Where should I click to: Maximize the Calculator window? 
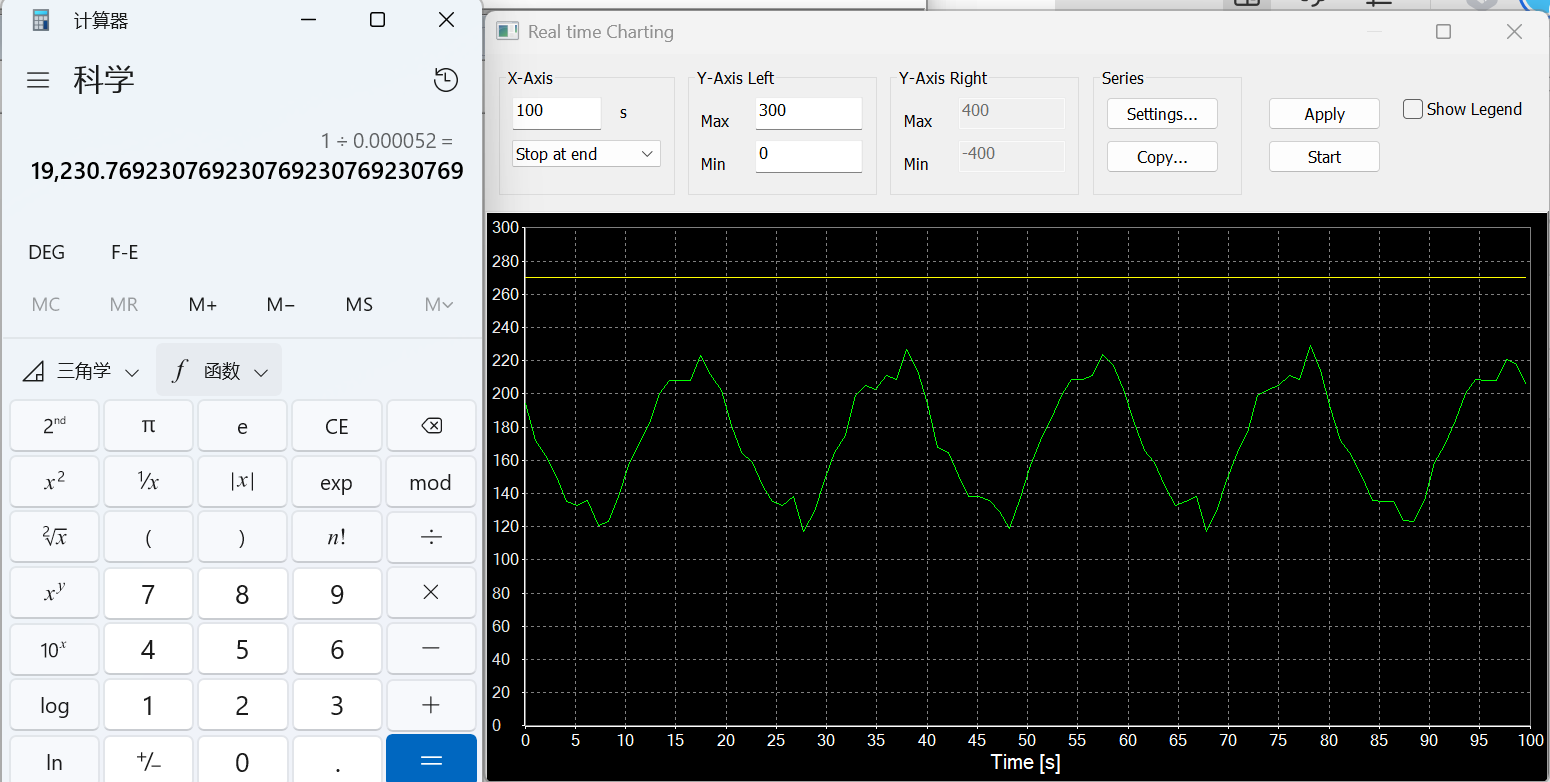[377, 20]
